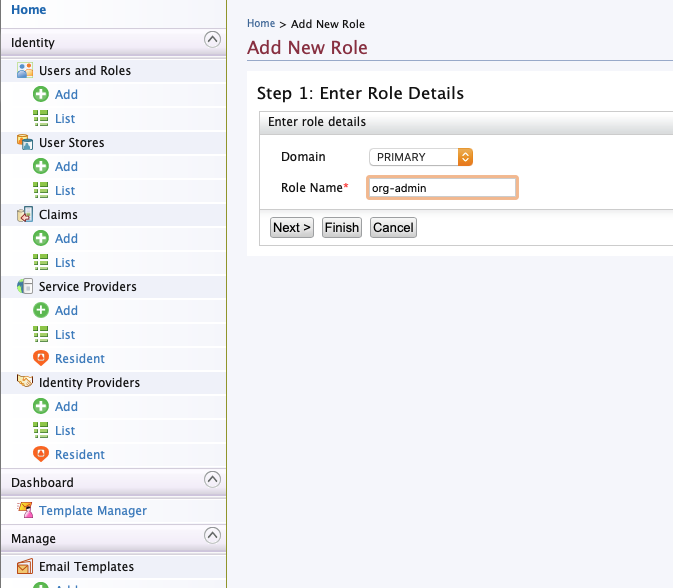The width and height of the screenshot is (673, 588).
Task: Click List icon under Identity Providers
Action: (x=41, y=430)
